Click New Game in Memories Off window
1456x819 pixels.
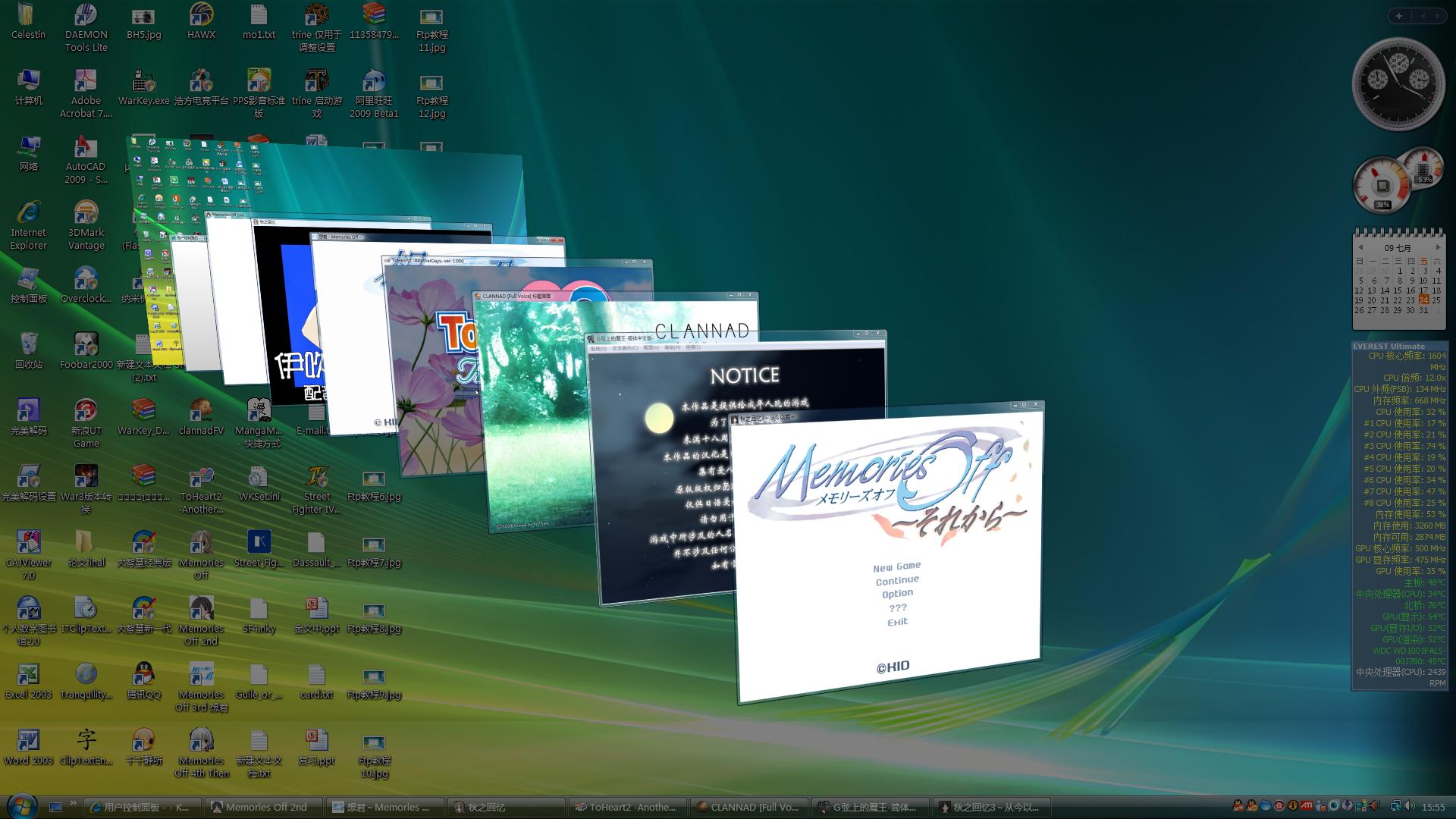tap(896, 566)
